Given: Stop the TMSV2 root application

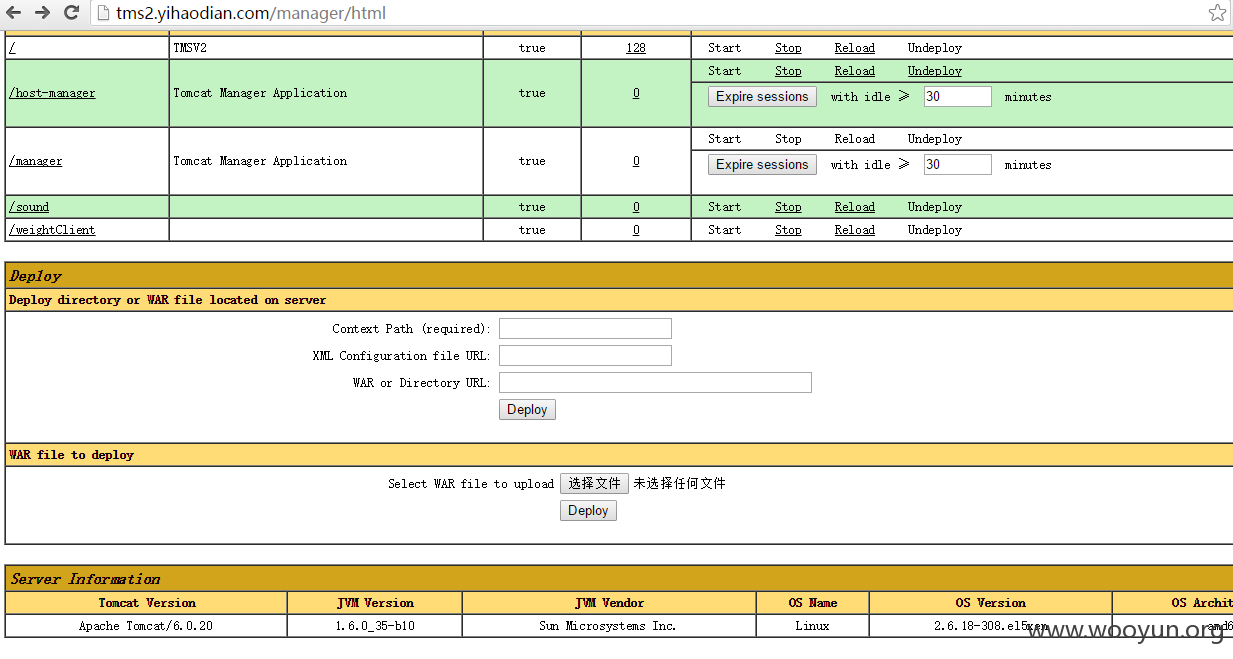Looking at the screenshot, I should [x=788, y=48].
